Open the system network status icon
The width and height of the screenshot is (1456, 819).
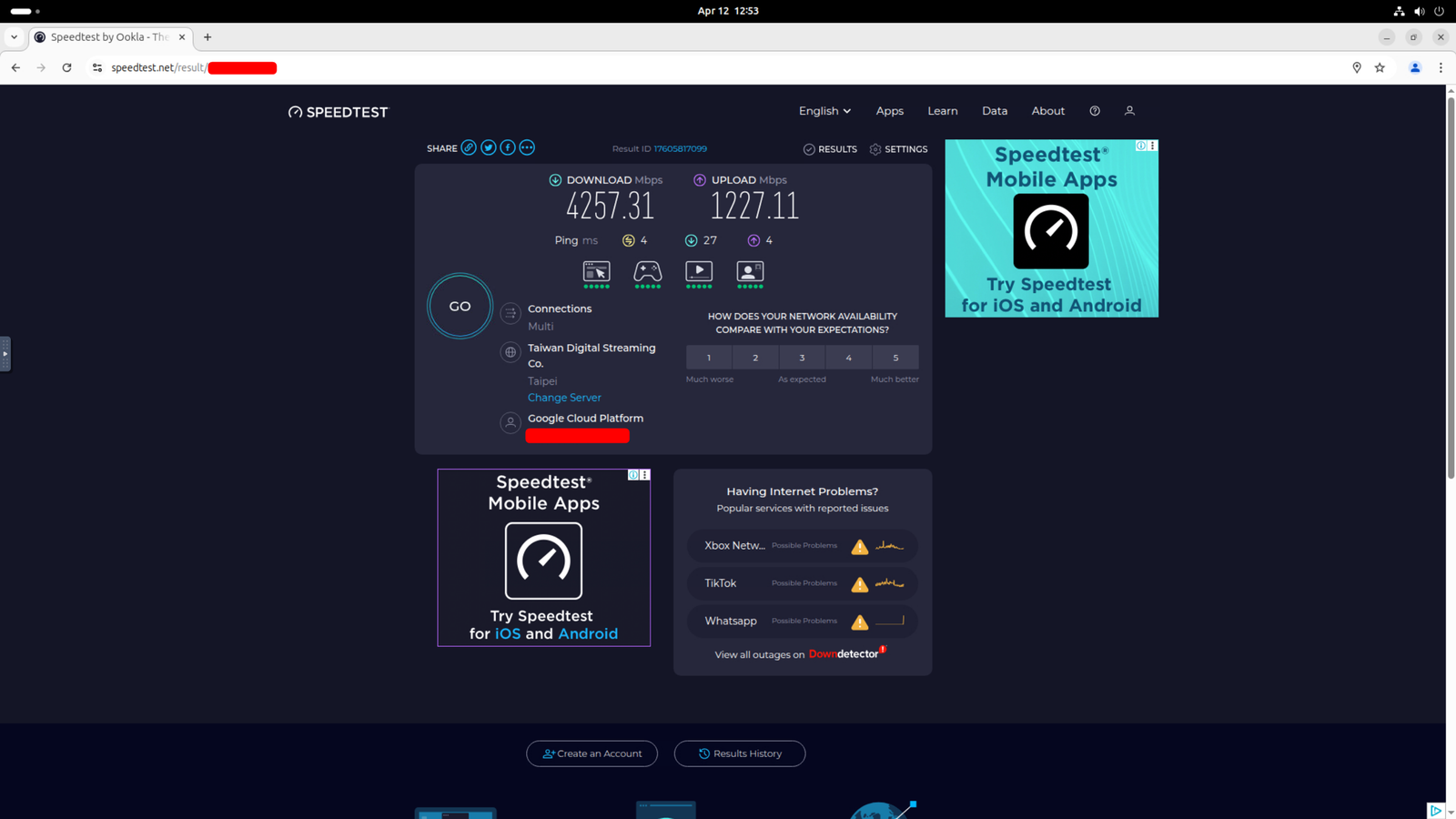click(x=1399, y=11)
